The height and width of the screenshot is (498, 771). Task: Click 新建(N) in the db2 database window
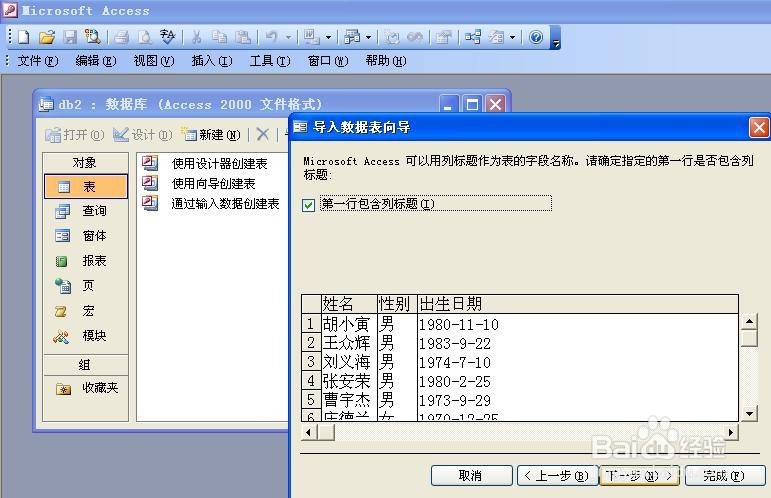[210, 135]
